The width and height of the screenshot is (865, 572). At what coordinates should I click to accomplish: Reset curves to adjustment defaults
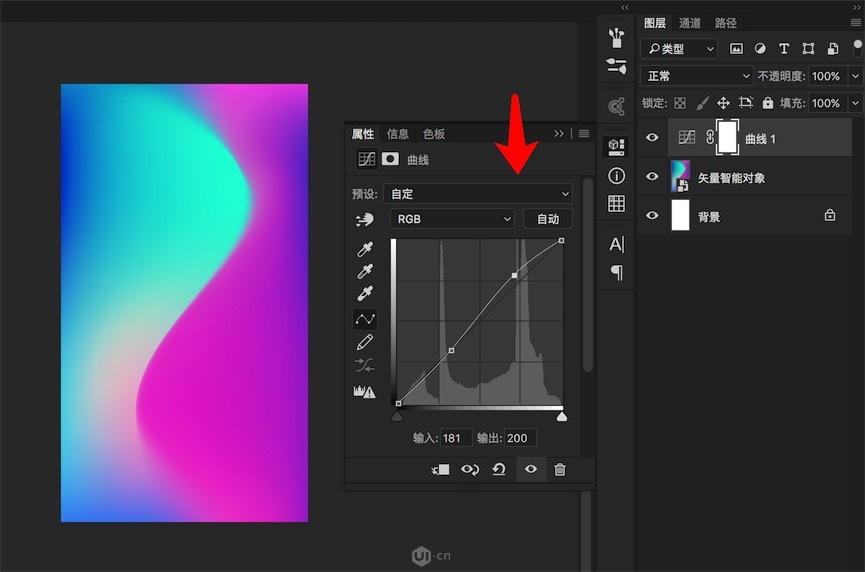[499, 469]
